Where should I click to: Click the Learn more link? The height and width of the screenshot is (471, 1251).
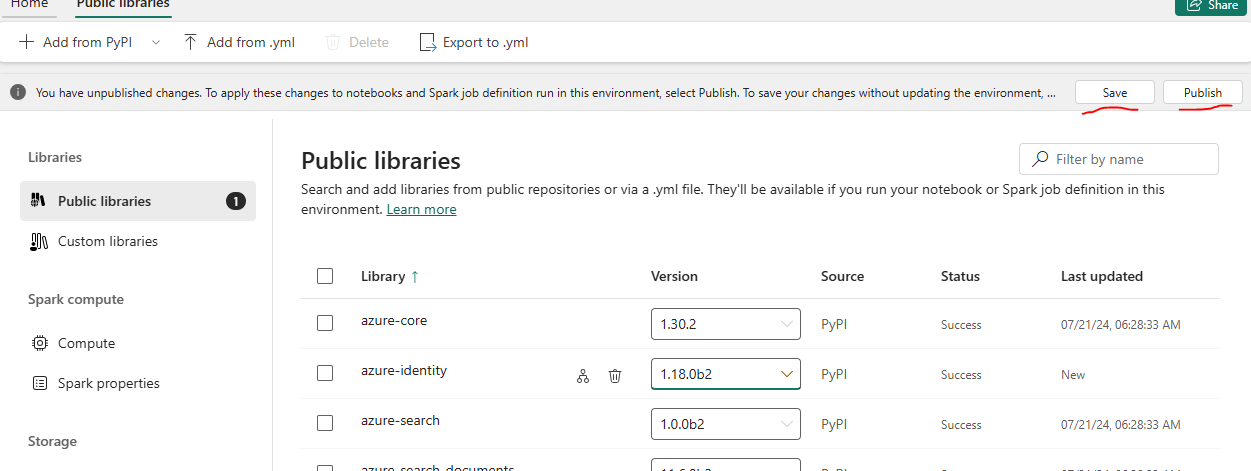pos(421,209)
